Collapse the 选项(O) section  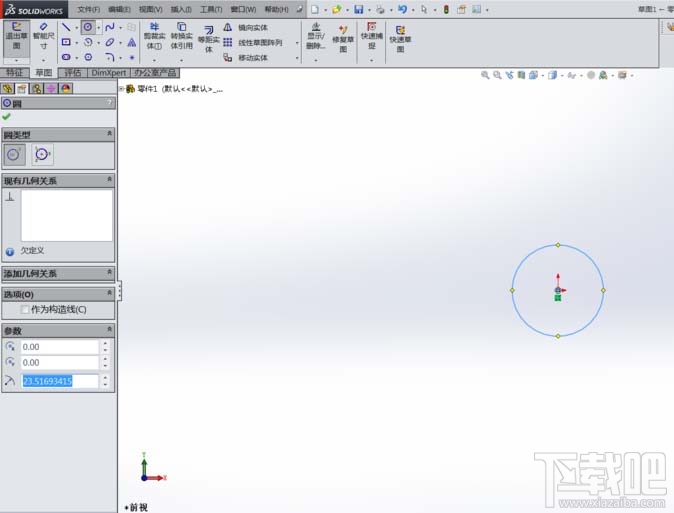(110, 294)
